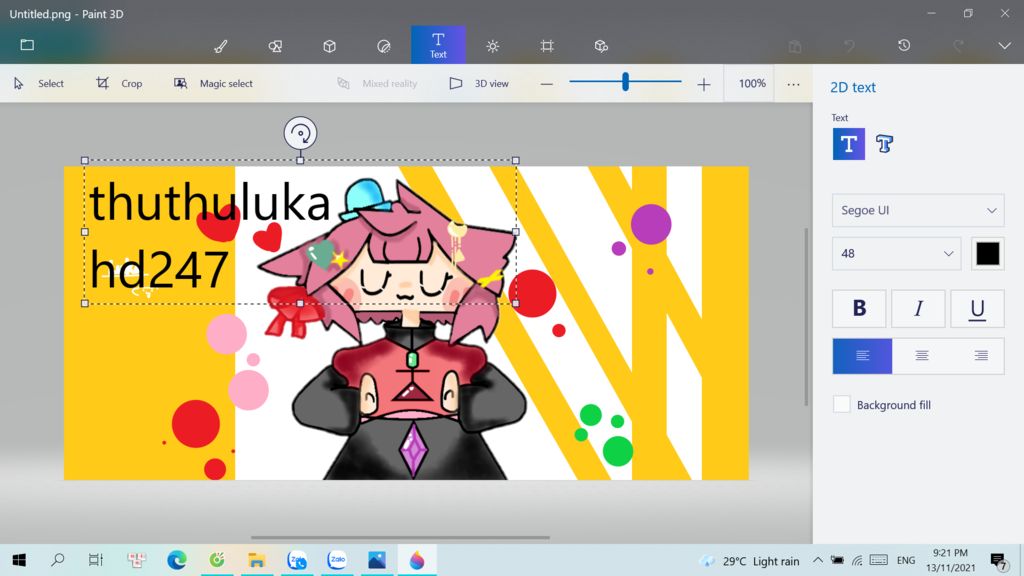The width and height of the screenshot is (1024, 576).
Task: Open the Canvas tool
Action: (547, 46)
